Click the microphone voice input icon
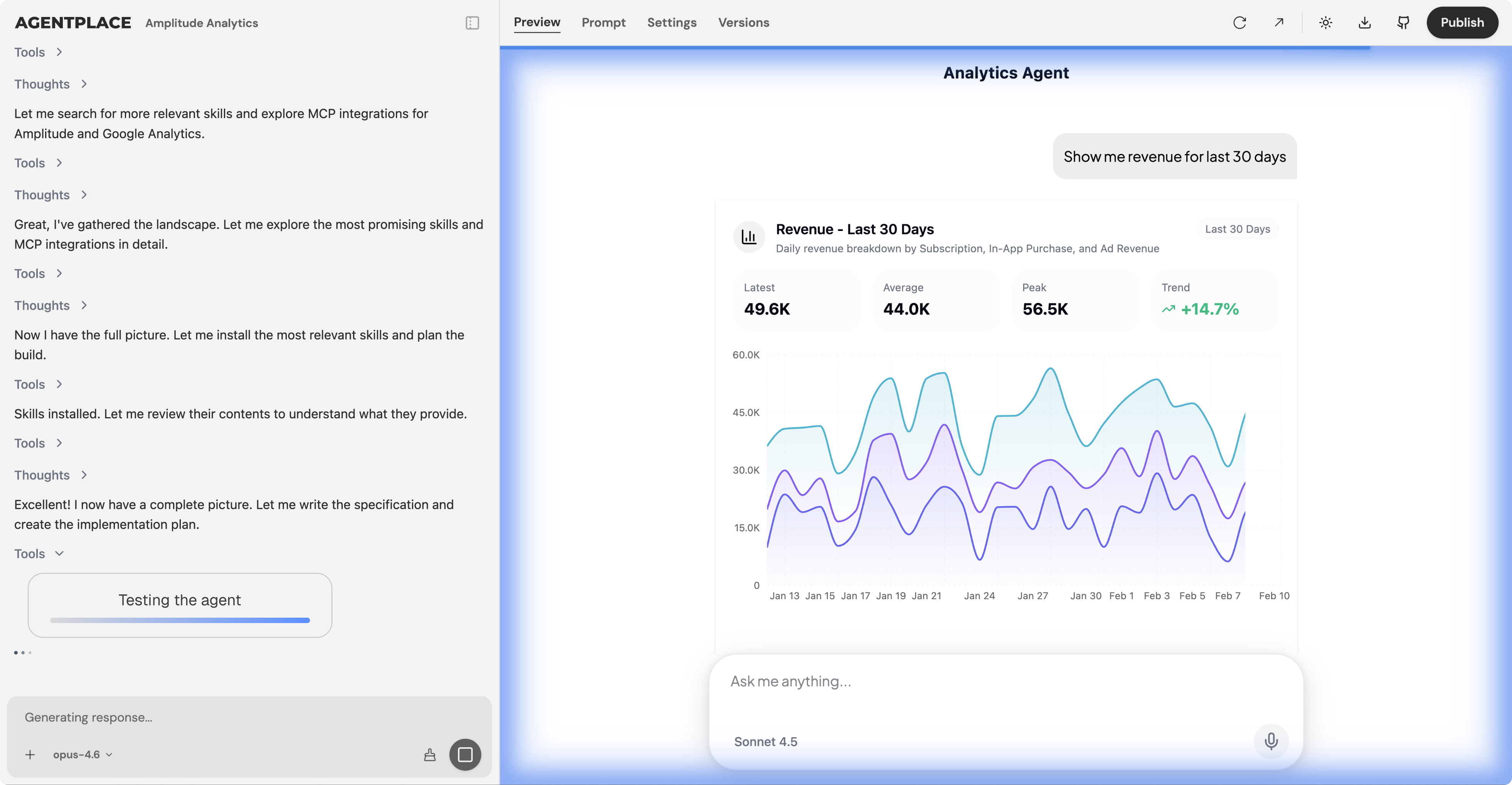Screen dimensions: 1512x785 click(1271, 741)
